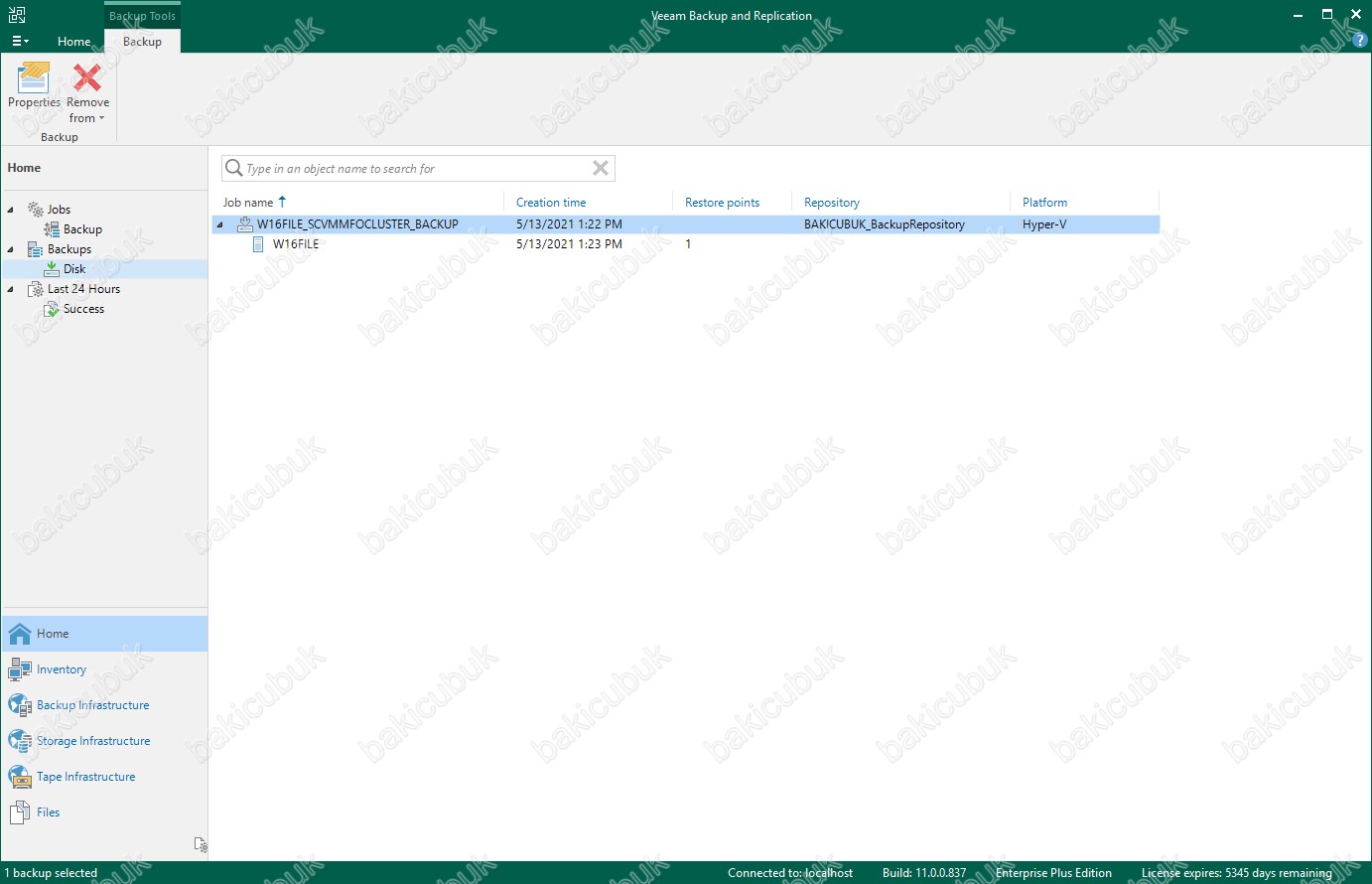1372x884 pixels.
Task: Select the W16FILE child row
Action: (685, 244)
